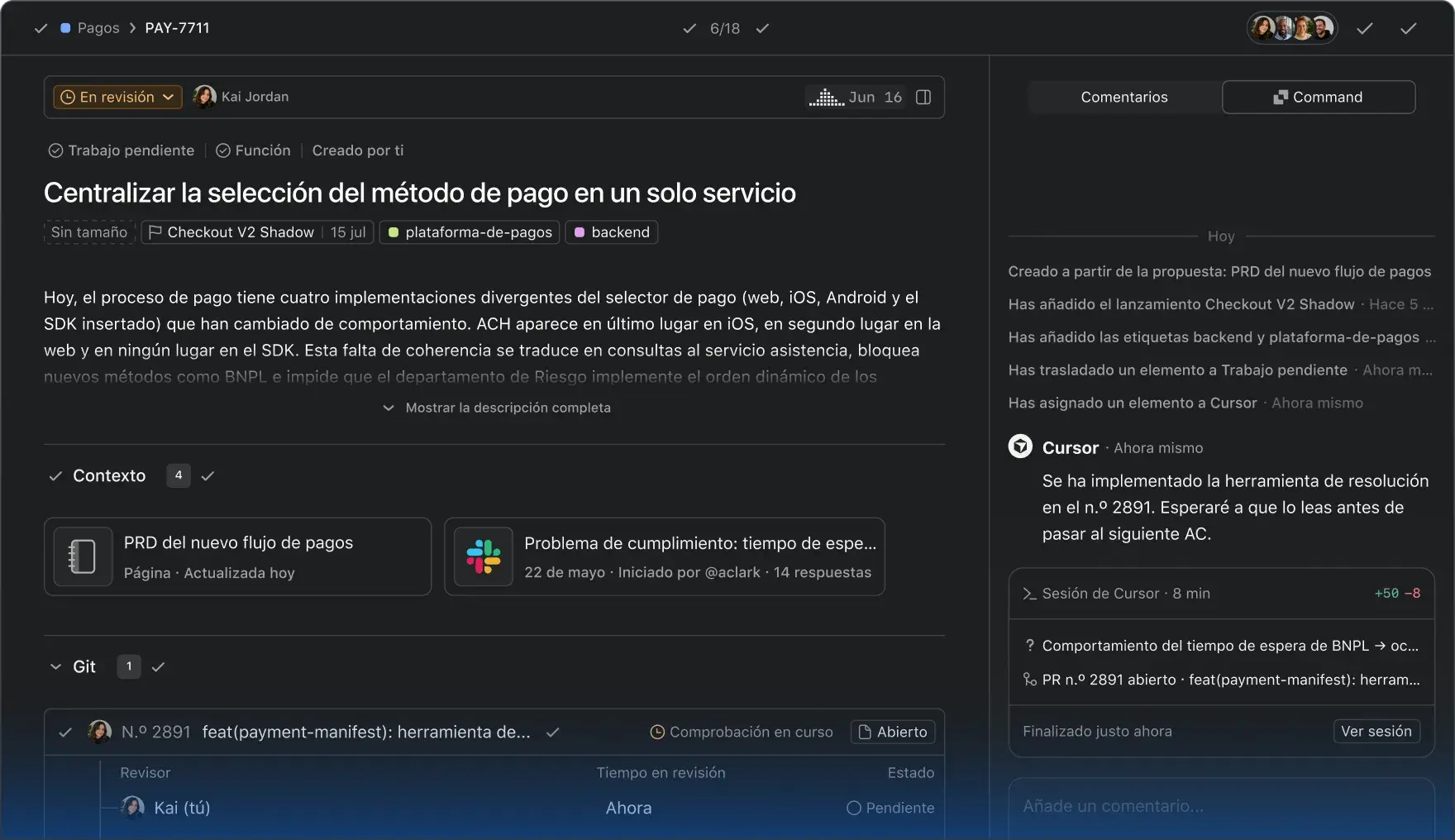The image size is (1455, 840).
Task: Click the Ver sesión button
Action: click(x=1376, y=731)
